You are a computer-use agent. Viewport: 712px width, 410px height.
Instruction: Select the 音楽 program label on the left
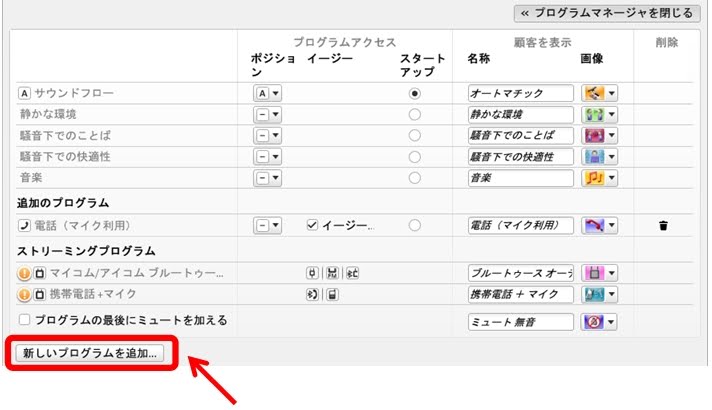pos(31,178)
